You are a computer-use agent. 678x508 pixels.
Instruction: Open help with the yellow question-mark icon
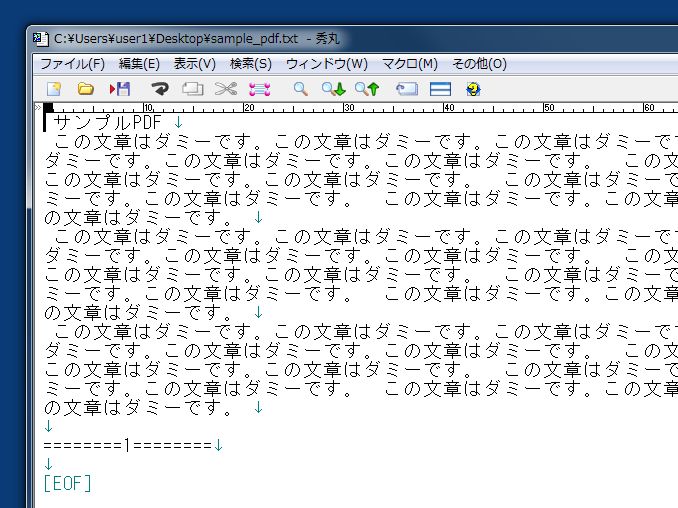[x=474, y=89]
